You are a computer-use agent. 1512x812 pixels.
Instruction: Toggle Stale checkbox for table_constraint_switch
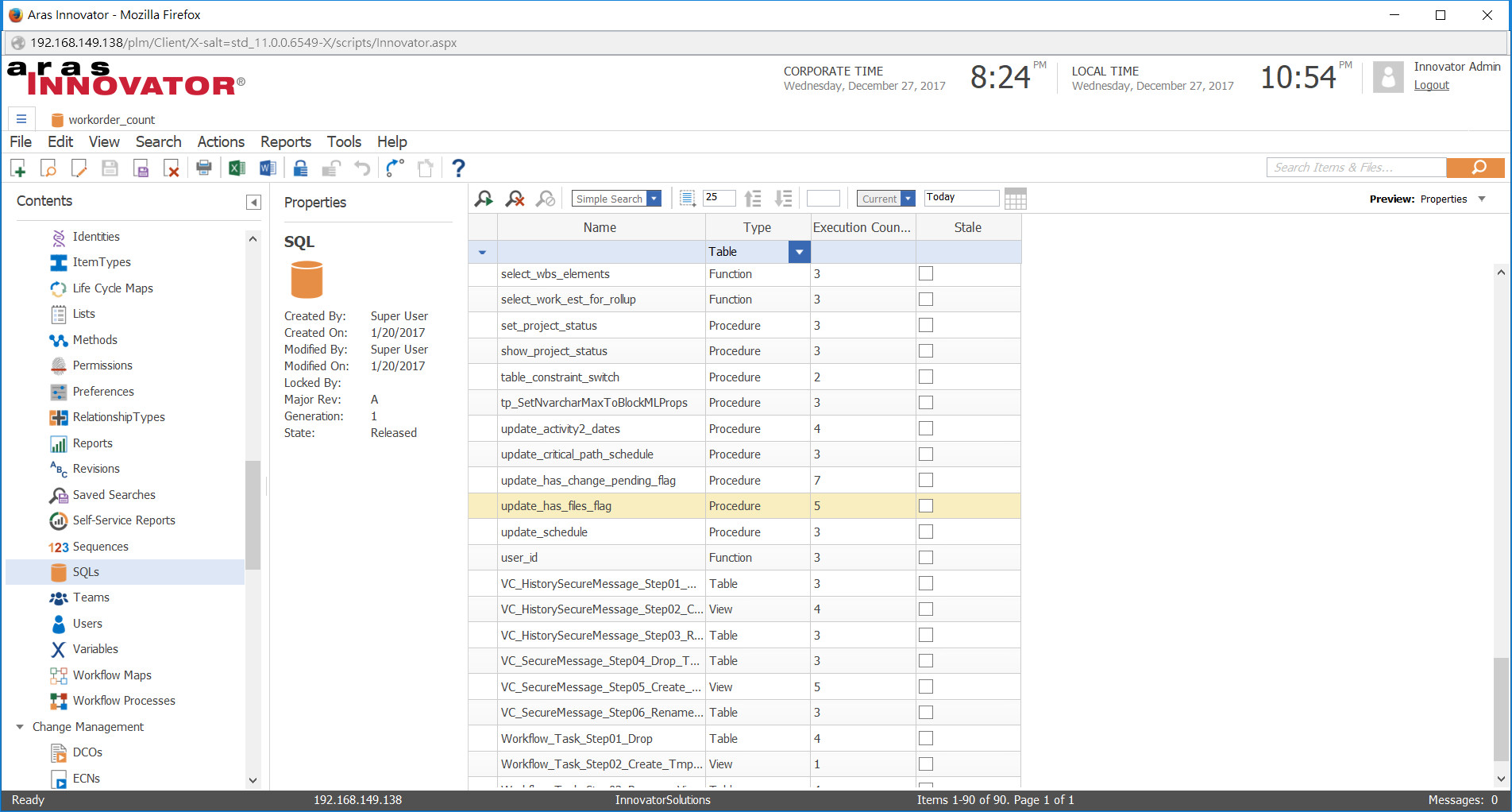[926, 377]
